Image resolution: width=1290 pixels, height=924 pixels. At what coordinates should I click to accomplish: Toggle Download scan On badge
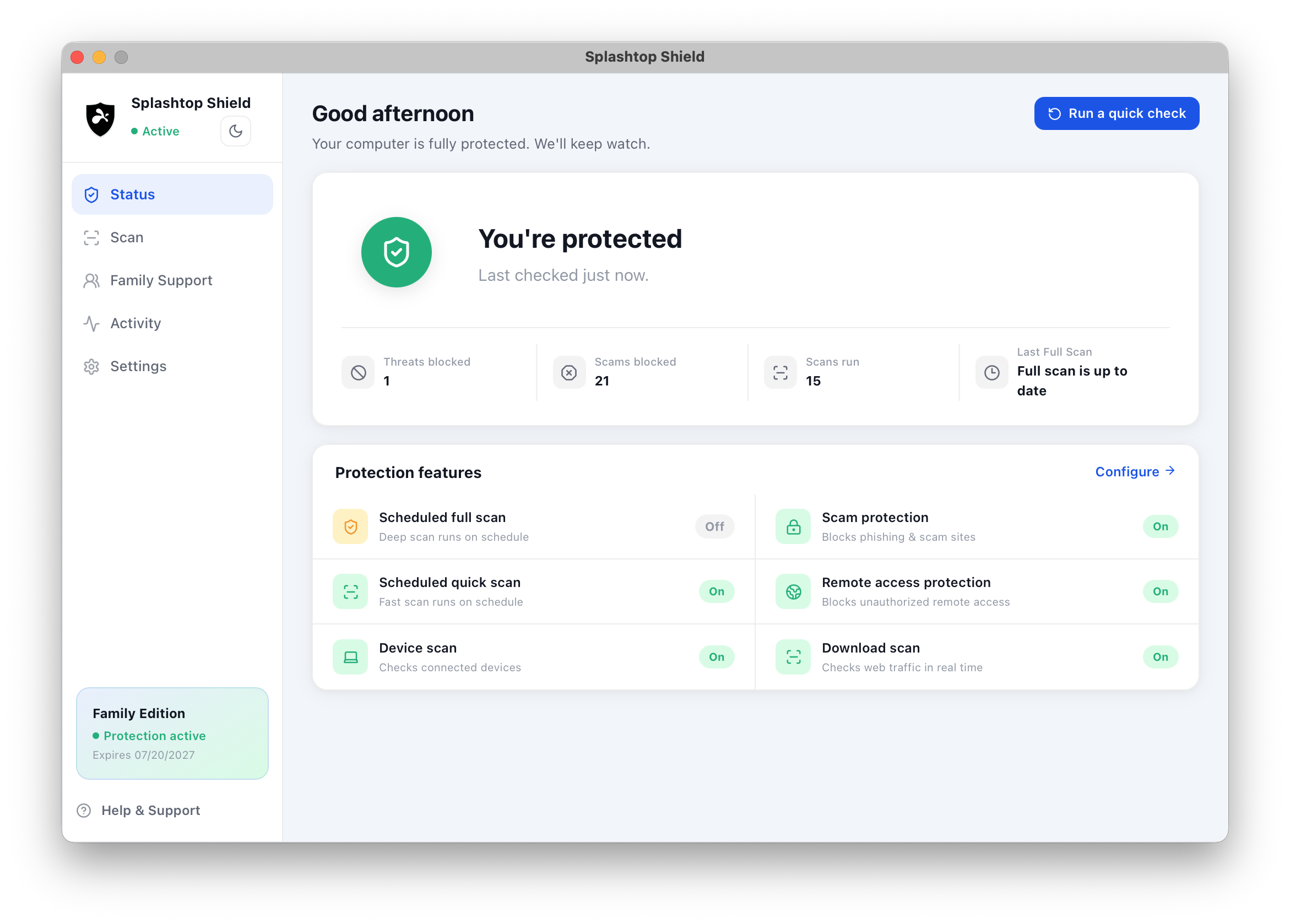pos(1161,657)
